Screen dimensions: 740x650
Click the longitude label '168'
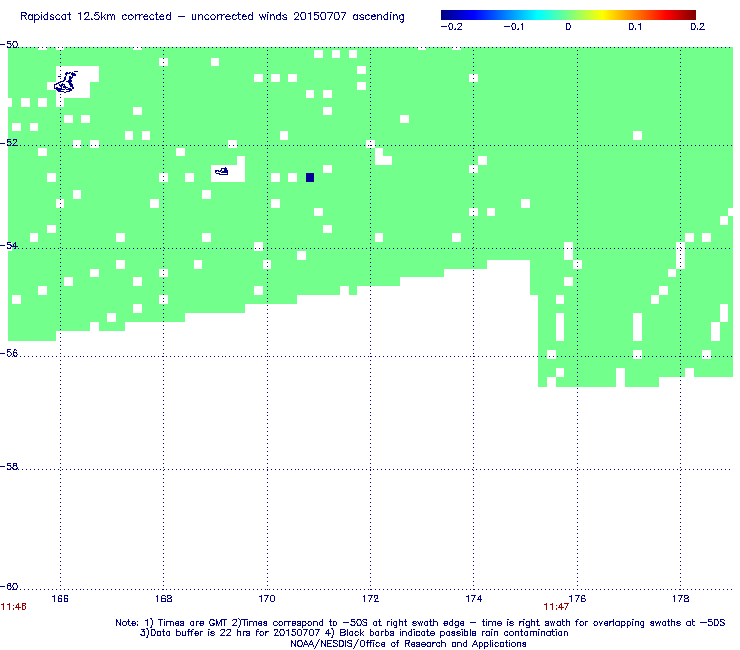[x=163, y=599]
